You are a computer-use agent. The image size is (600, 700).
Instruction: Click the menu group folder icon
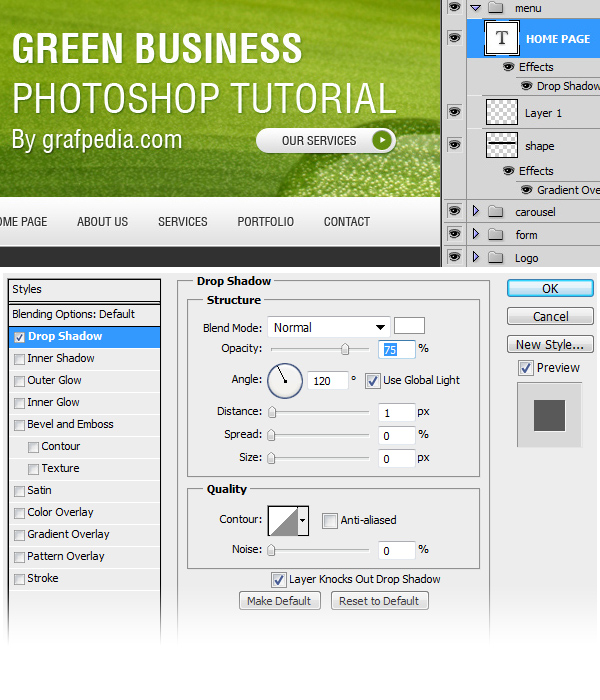(496, 8)
